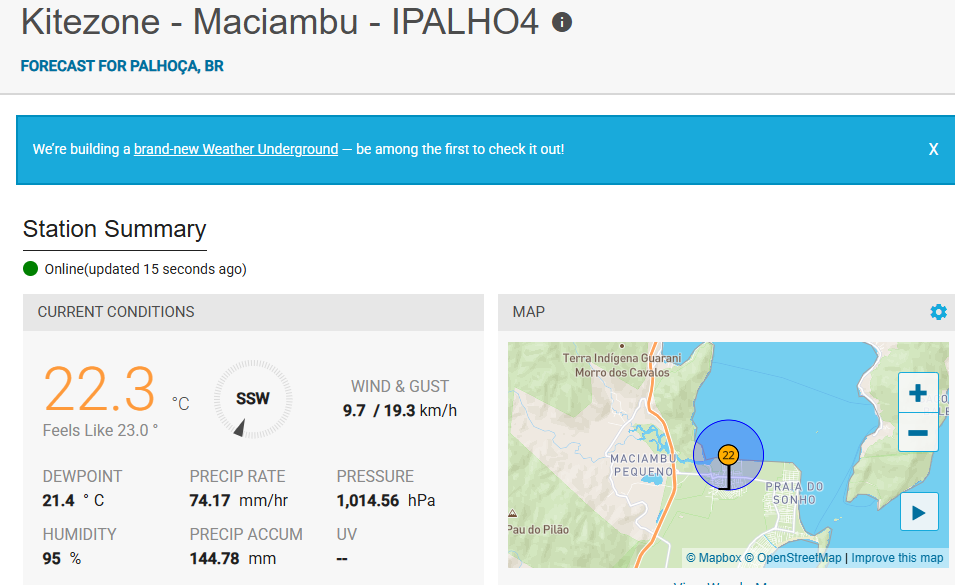Zoom out using the map minus control
This screenshot has height=585, width=955.
pos(918,432)
